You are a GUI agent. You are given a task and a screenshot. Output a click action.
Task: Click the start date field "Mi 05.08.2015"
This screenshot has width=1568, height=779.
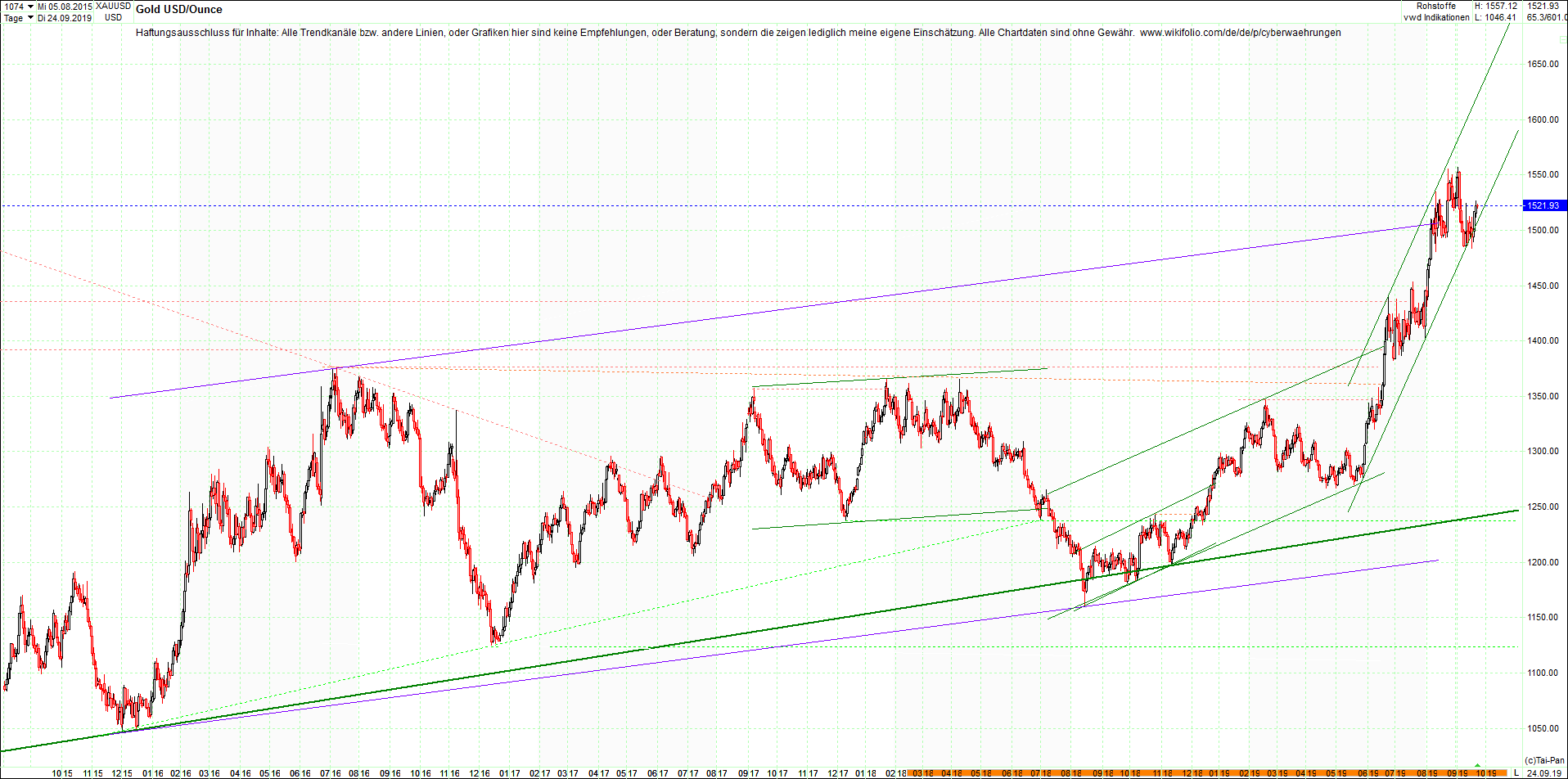point(64,7)
